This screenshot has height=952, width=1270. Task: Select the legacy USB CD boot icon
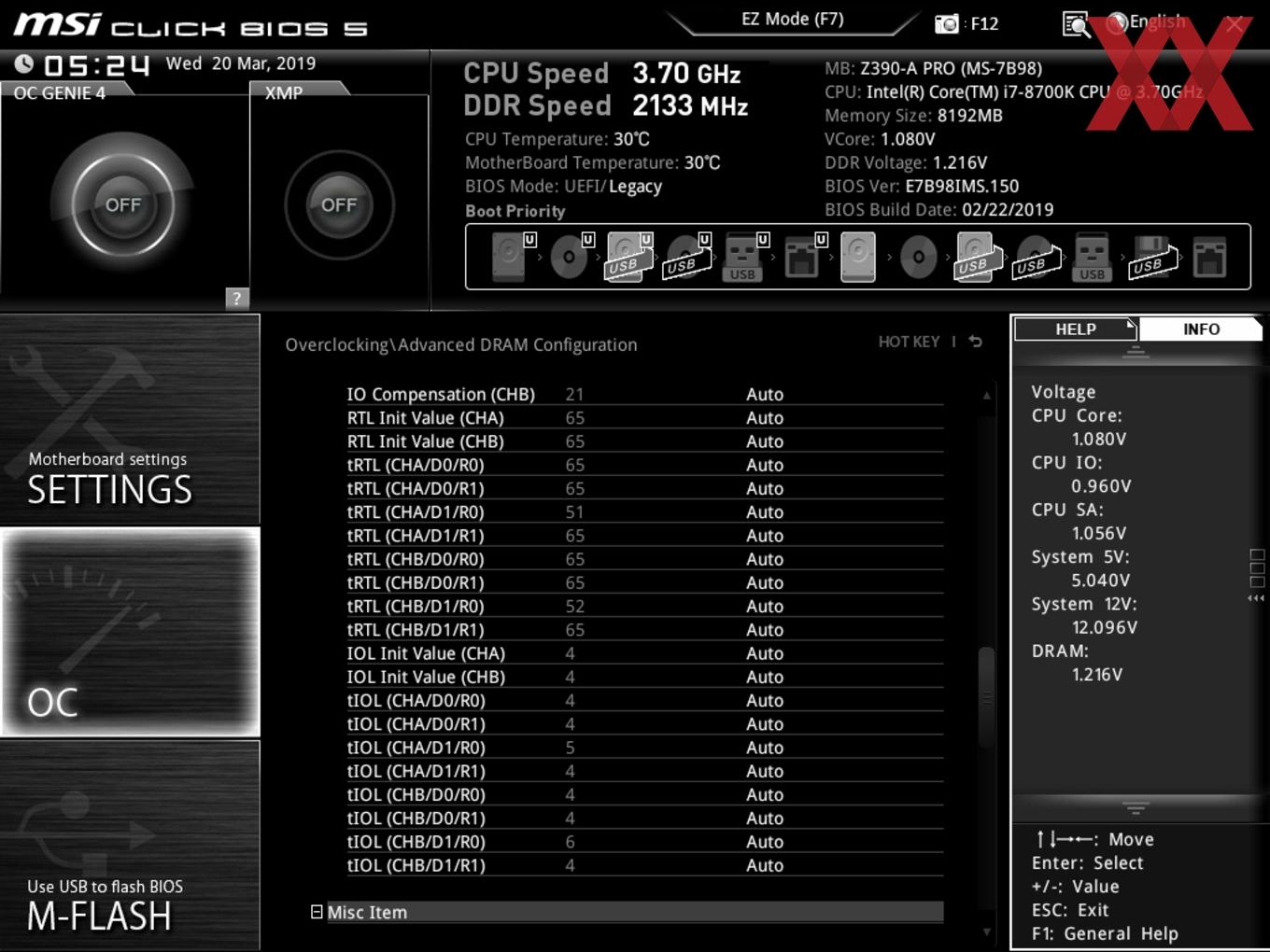tap(1036, 257)
